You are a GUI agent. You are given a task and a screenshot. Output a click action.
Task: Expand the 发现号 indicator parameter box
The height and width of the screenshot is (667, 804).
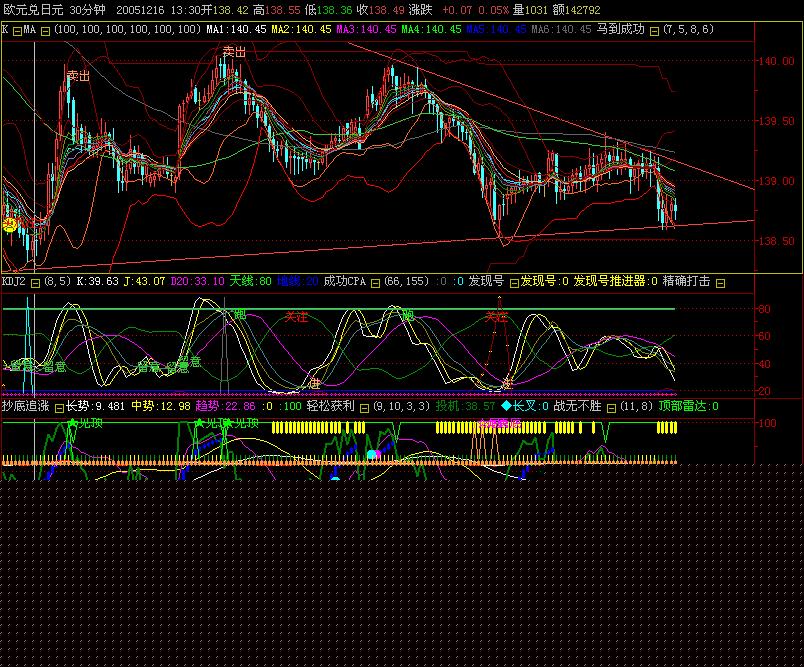pyautogui.click(x=513, y=283)
